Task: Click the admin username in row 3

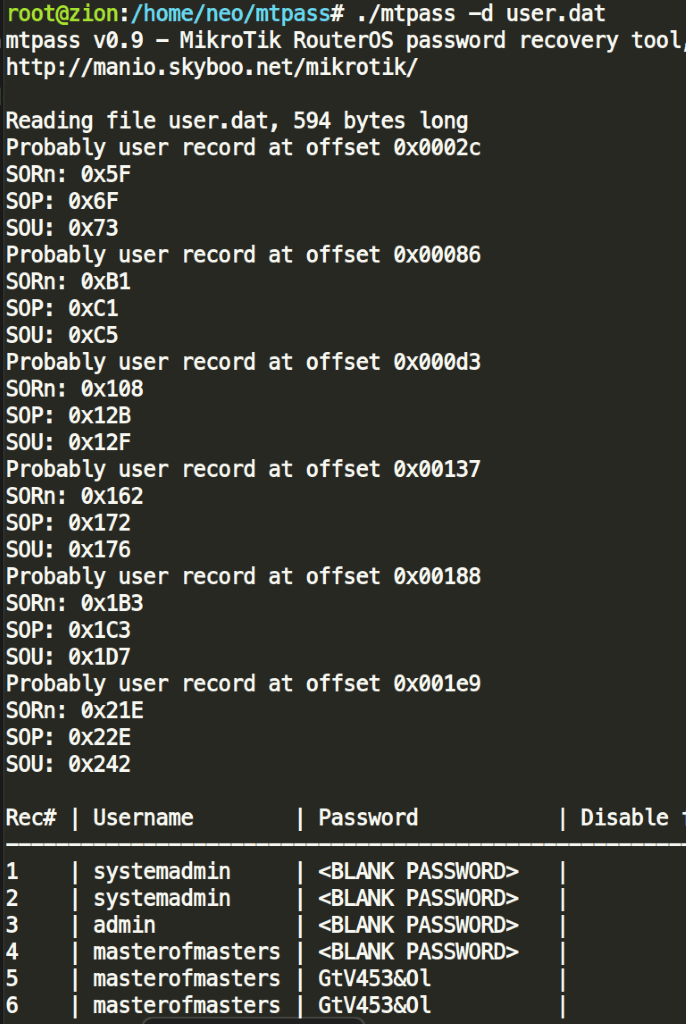Action: tap(124, 925)
